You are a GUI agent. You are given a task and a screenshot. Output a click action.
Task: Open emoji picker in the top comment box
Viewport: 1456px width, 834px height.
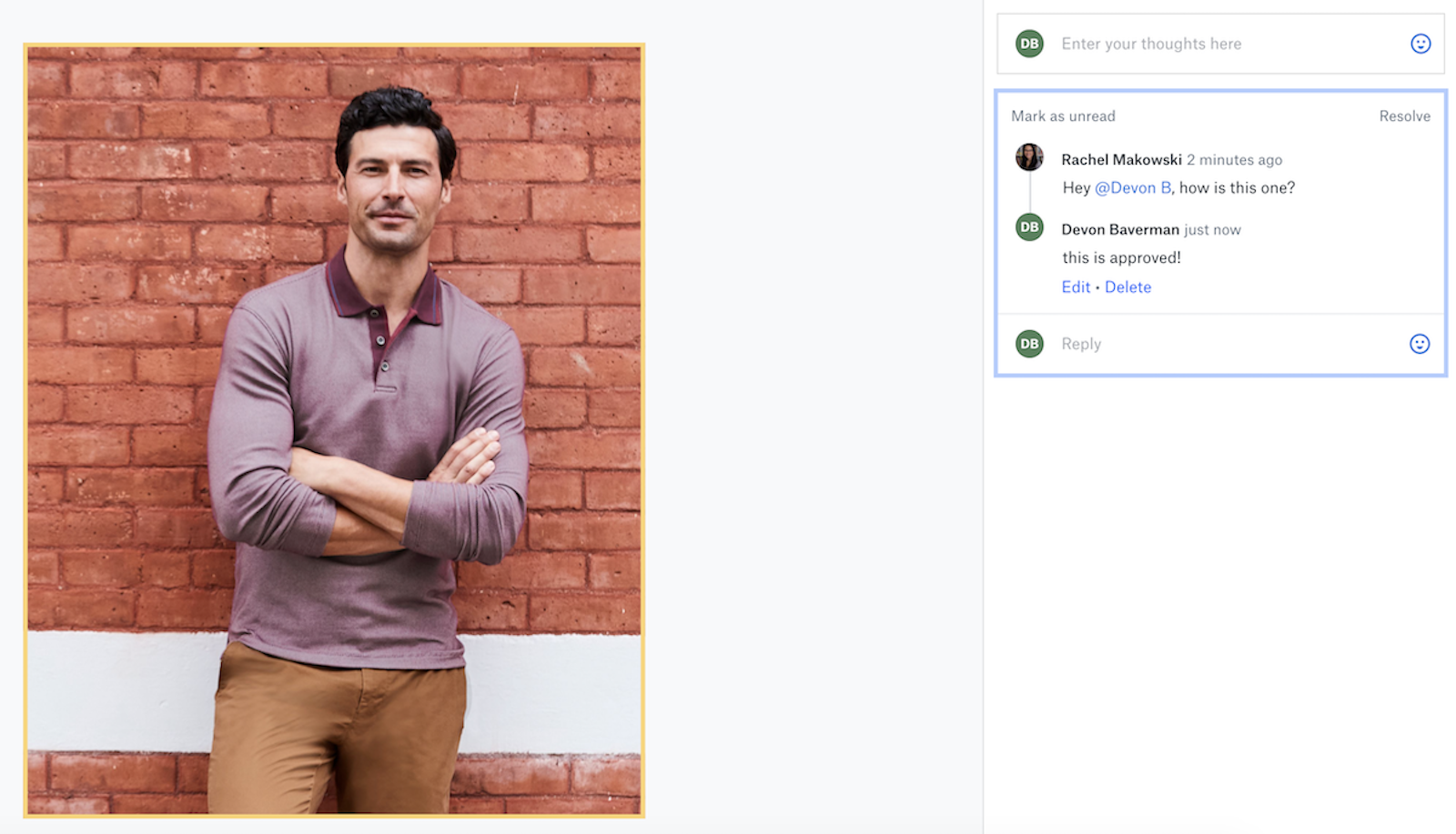tap(1420, 44)
